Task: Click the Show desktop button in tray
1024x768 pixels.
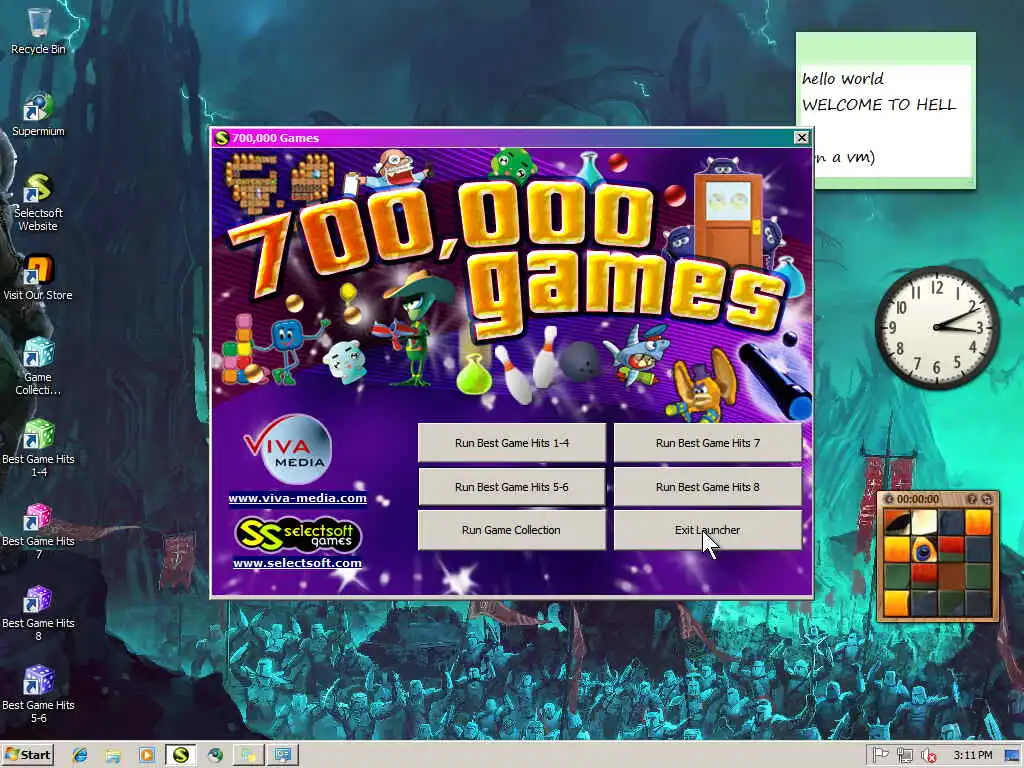Action: [1012, 755]
